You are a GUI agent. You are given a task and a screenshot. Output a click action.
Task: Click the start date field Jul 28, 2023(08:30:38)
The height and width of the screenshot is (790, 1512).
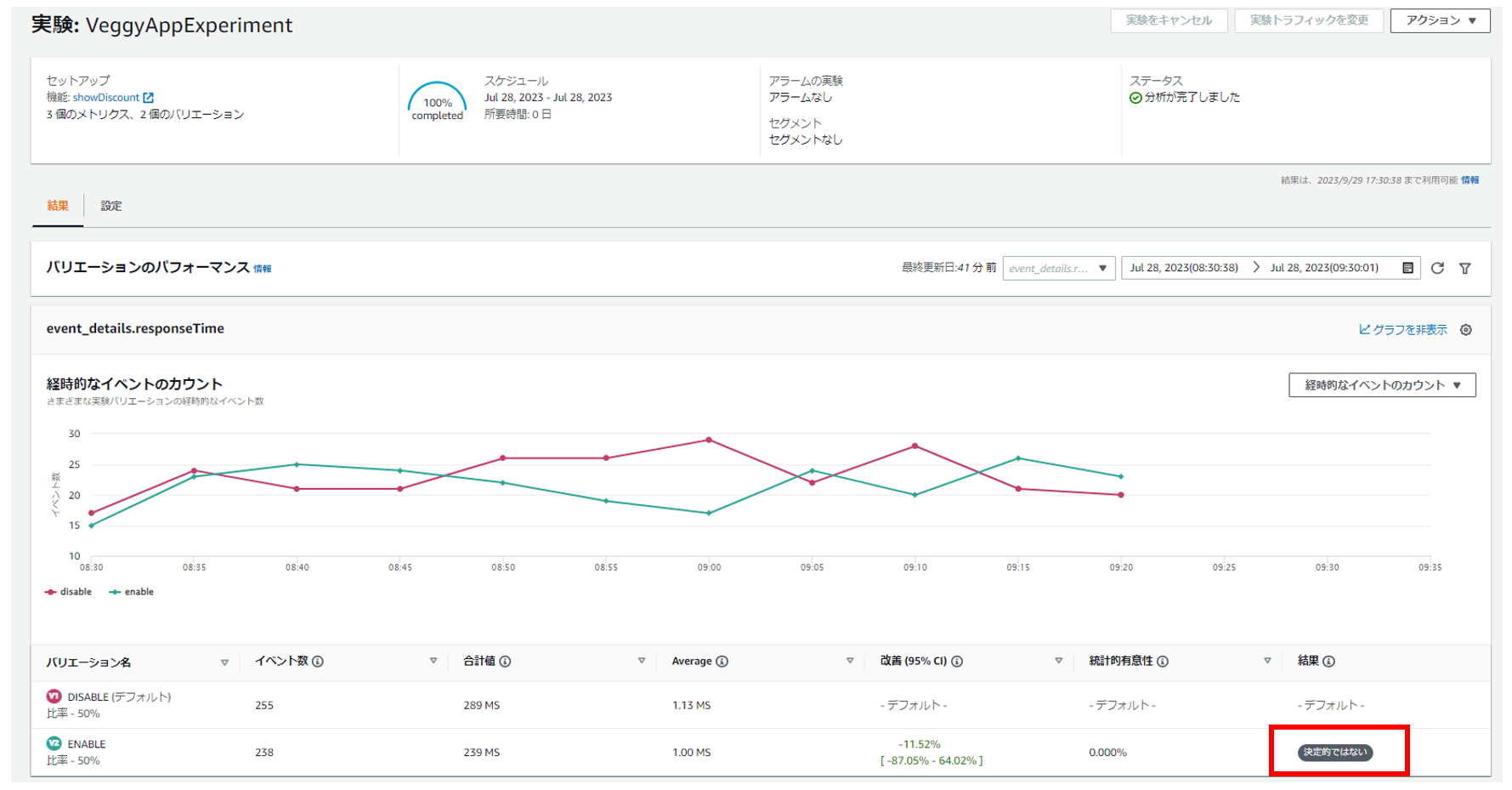[x=1183, y=268]
